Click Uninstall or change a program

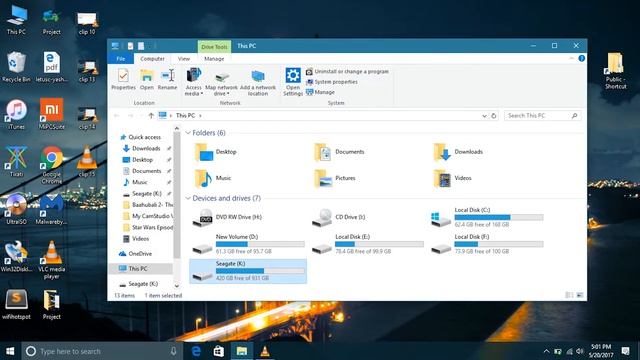pos(347,71)
